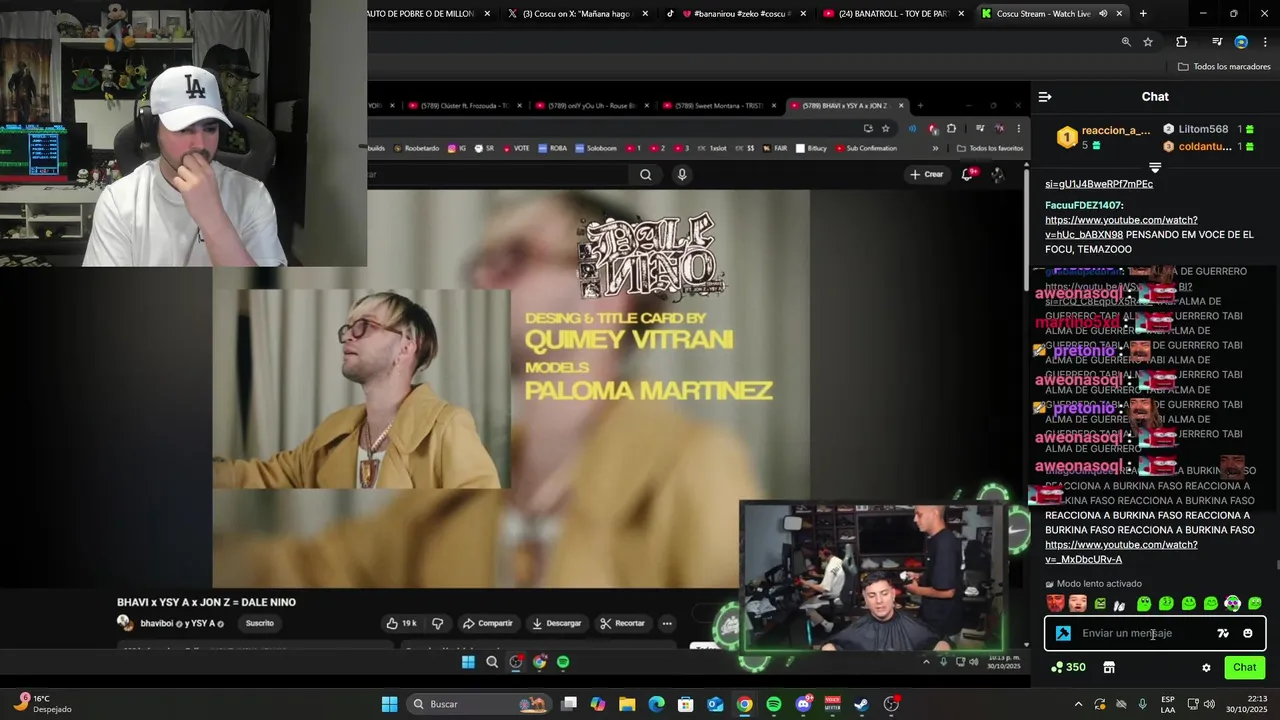Open a new Chrome tab
Screen dimensions: 1280x720
1143,14
